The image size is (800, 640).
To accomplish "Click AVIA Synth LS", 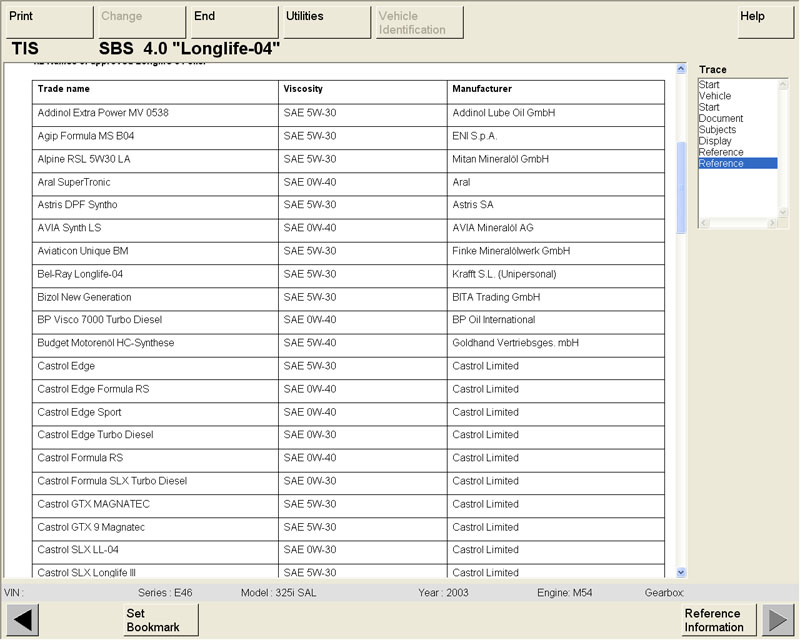I will coord(69,228).
